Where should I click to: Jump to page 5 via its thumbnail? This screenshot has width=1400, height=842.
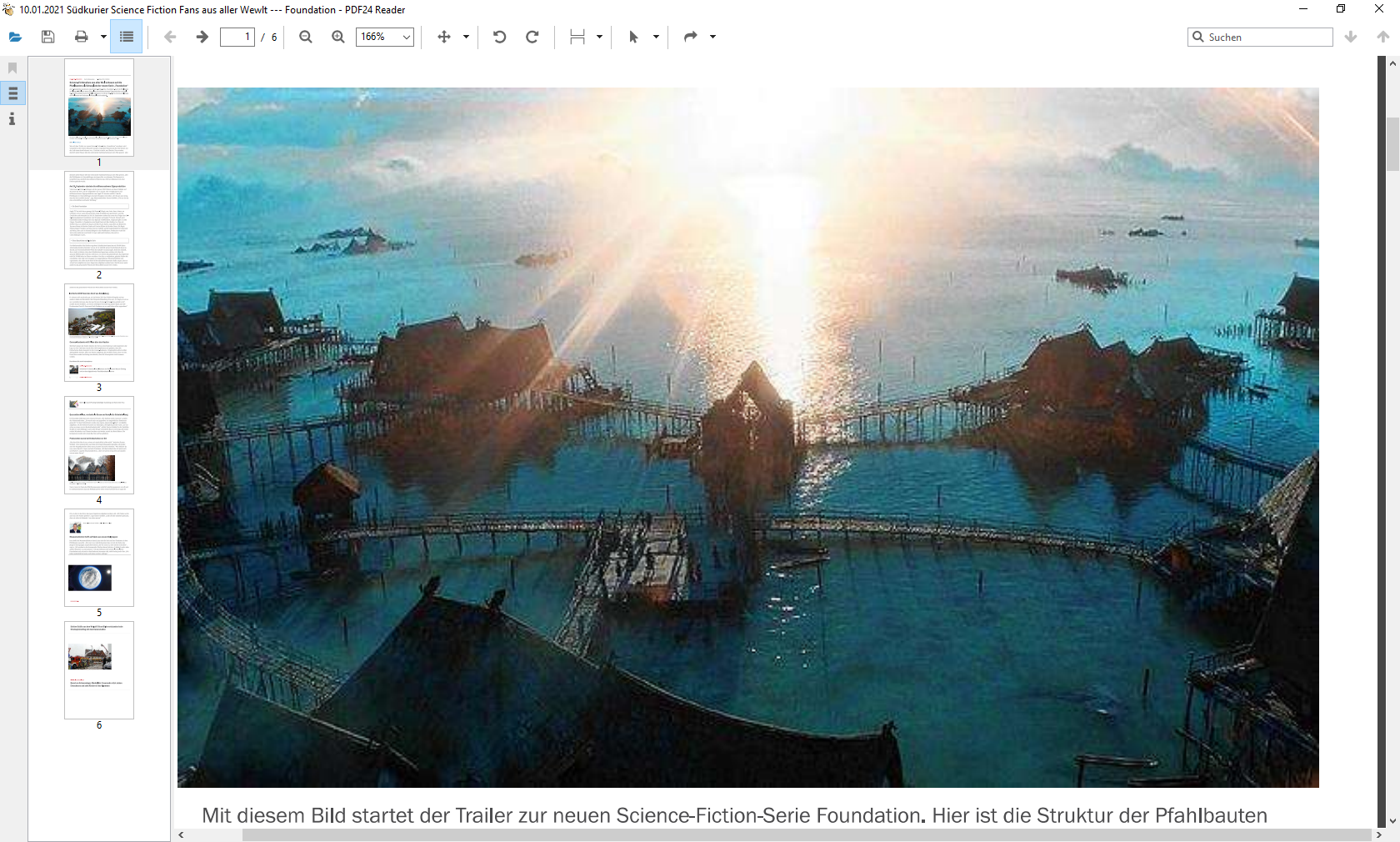pos(99,558)
